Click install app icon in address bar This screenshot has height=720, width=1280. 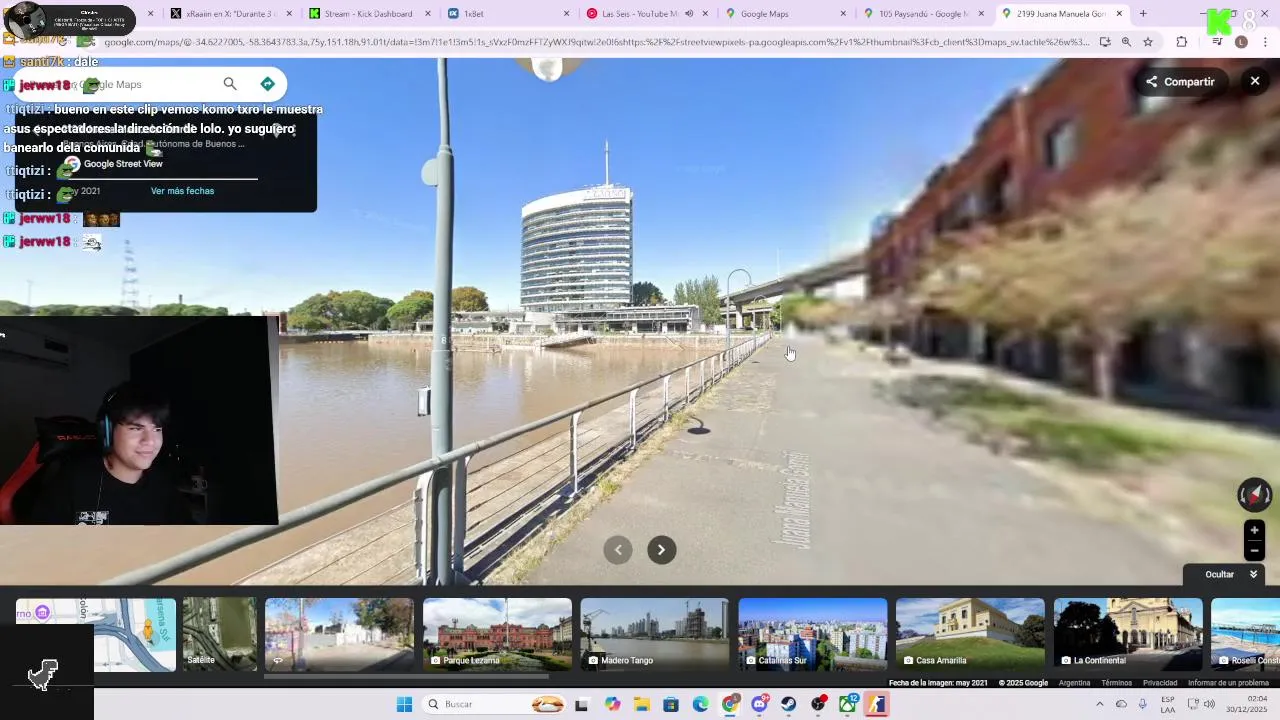(x=1105, y=42)
